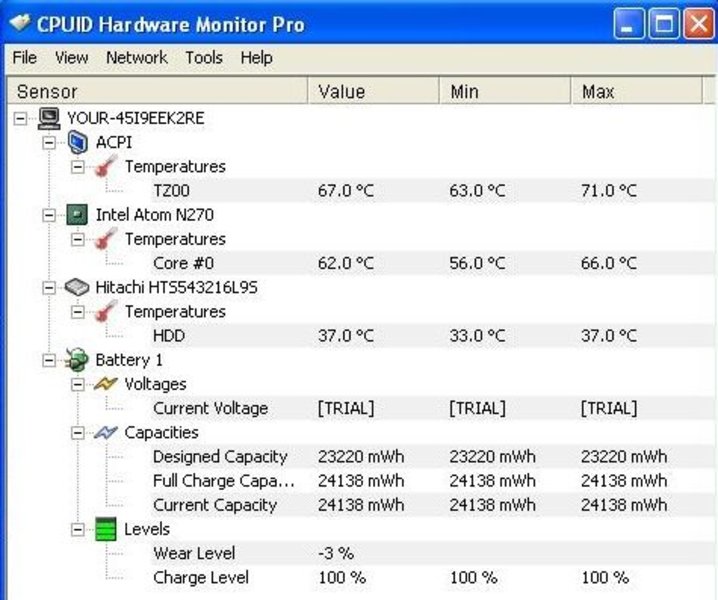The width and height of the screenshot is (718, 600).
Task: Select the Designed Capacity row
Action: (x=432, y=456)
